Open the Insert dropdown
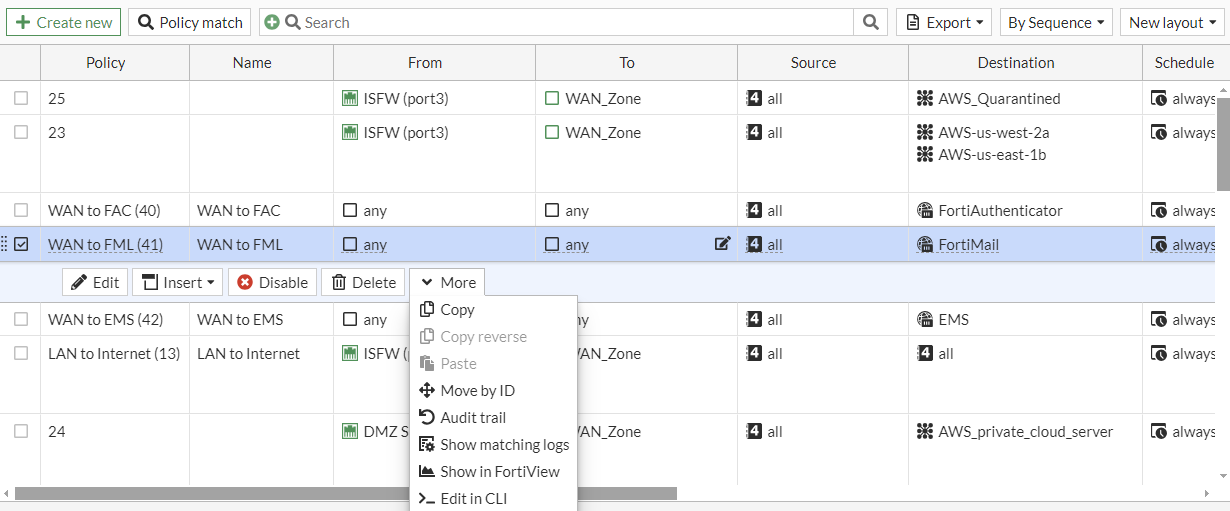 [x=177, y=282]
